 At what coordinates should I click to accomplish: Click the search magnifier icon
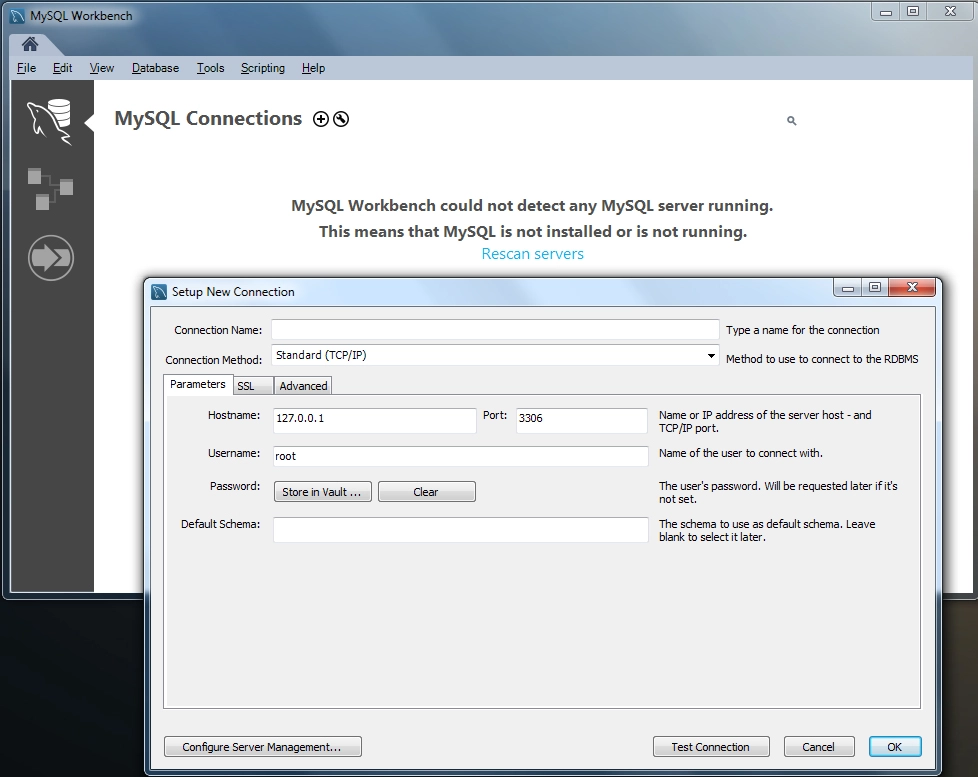click(791, 120)
